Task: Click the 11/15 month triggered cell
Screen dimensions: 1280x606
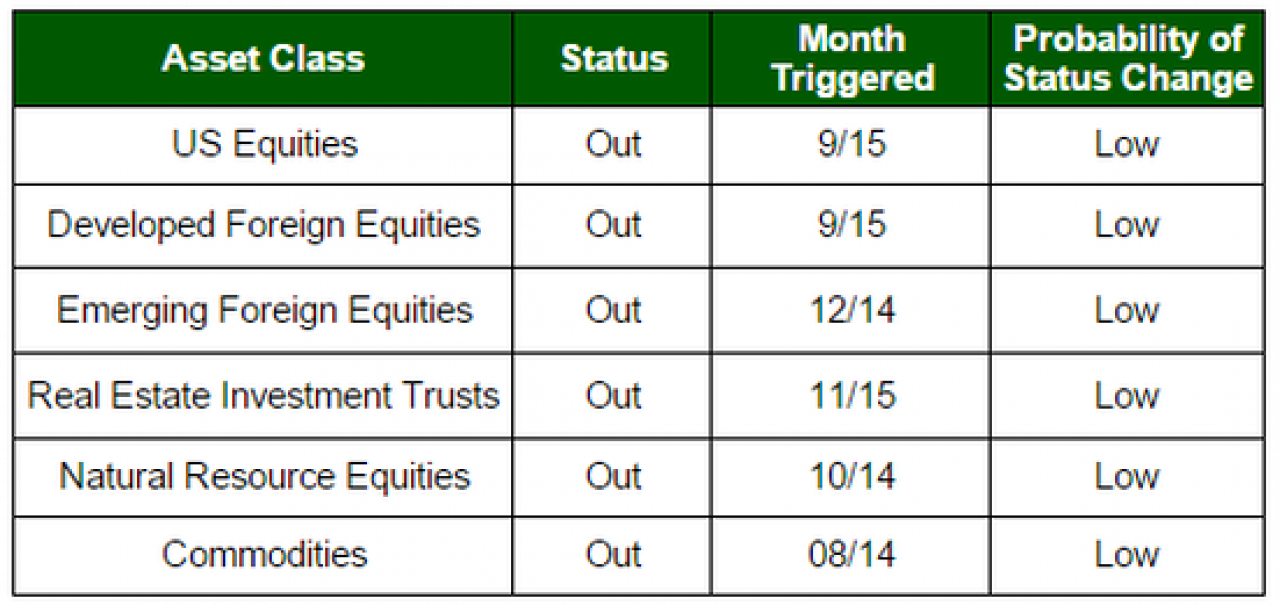Action: click(851, 395)
